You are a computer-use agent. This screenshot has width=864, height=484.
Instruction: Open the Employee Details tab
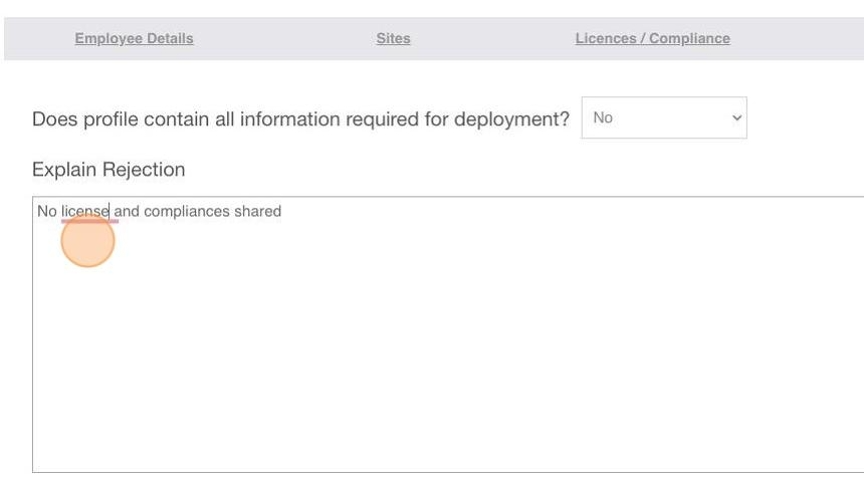134,39
